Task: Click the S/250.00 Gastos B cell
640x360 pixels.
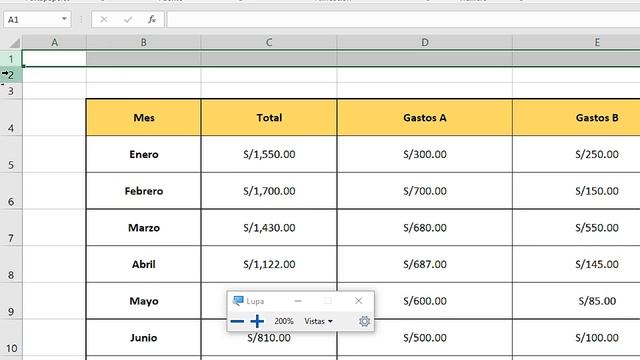Action: coord(576,154)
